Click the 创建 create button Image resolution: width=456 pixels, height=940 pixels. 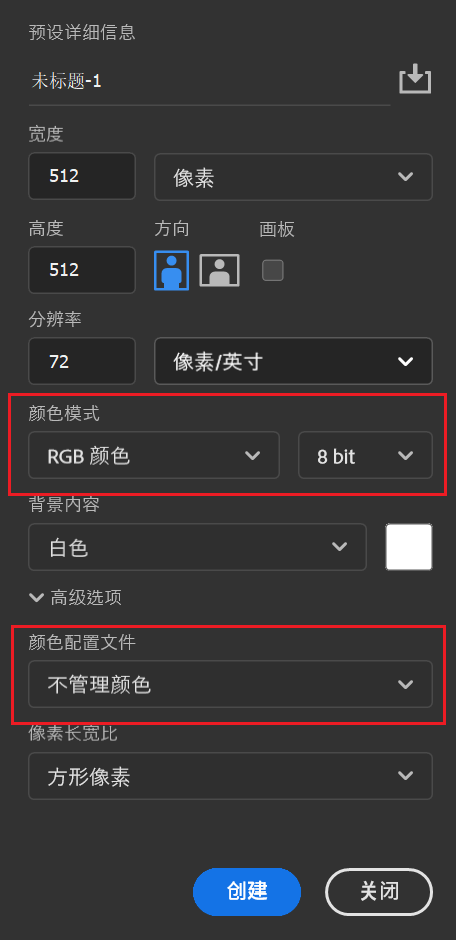point(247,891)
